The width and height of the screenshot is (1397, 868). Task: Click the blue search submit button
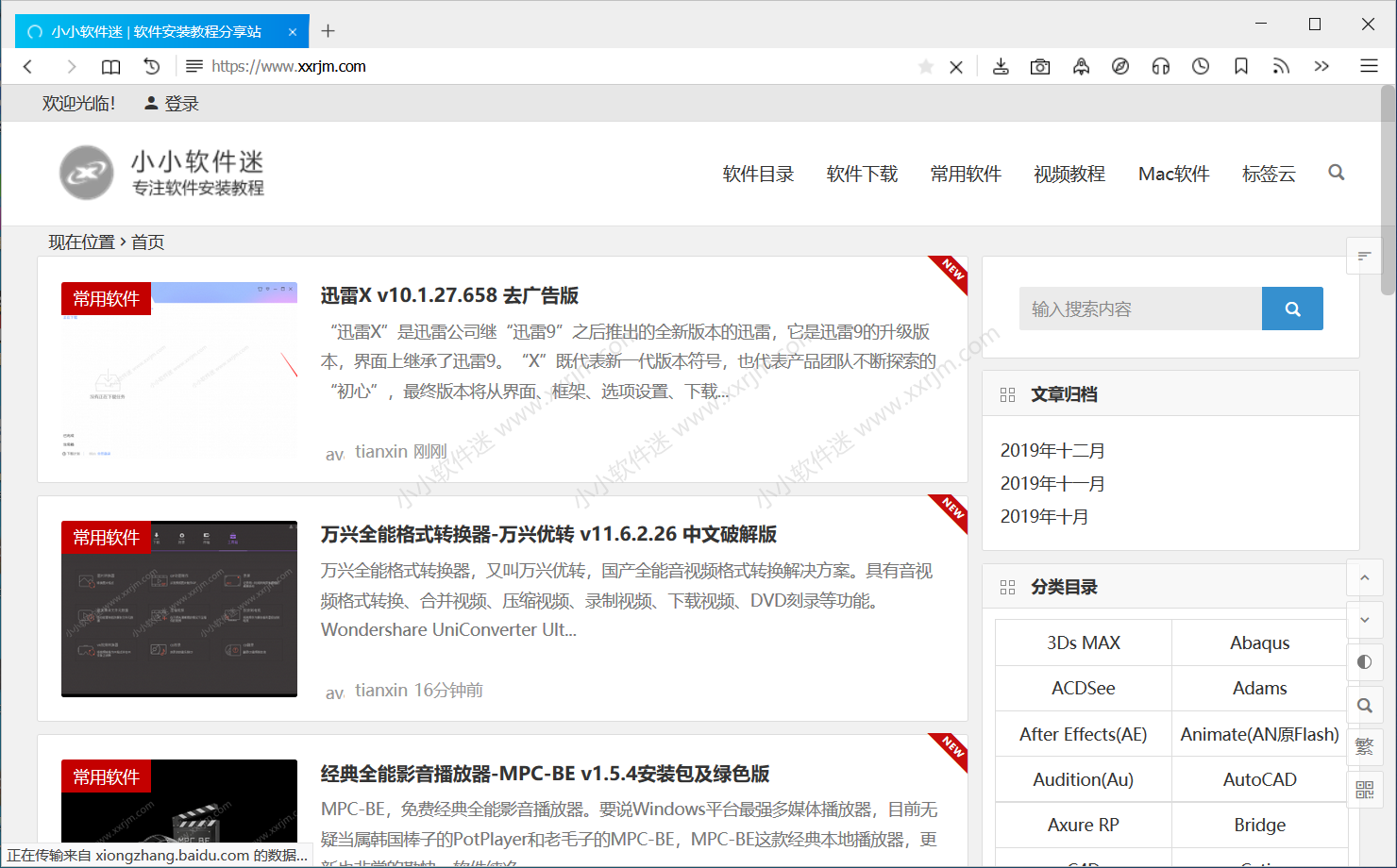1292,309
